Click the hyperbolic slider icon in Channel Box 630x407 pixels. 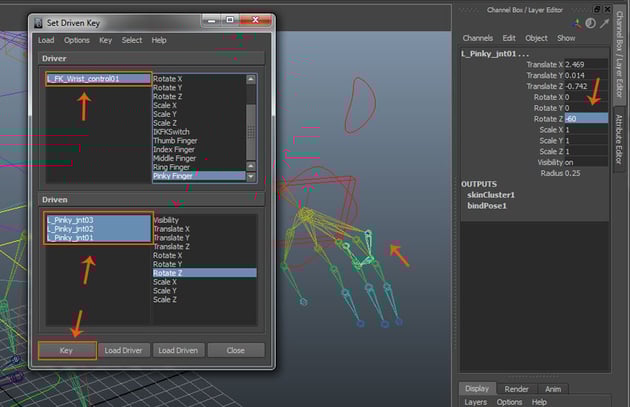604,23
